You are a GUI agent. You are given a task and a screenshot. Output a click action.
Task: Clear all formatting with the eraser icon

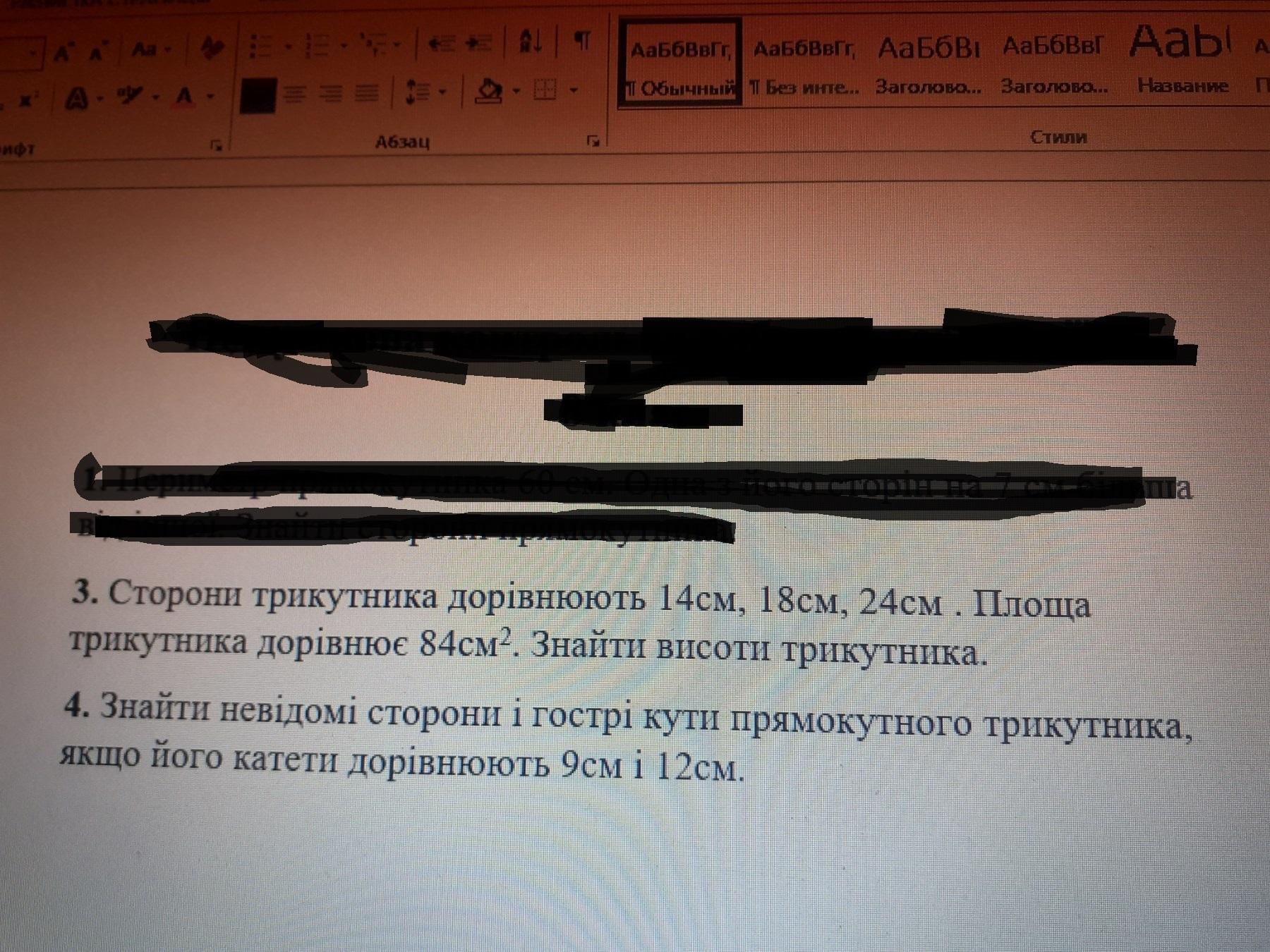click(x=210, y=48)
